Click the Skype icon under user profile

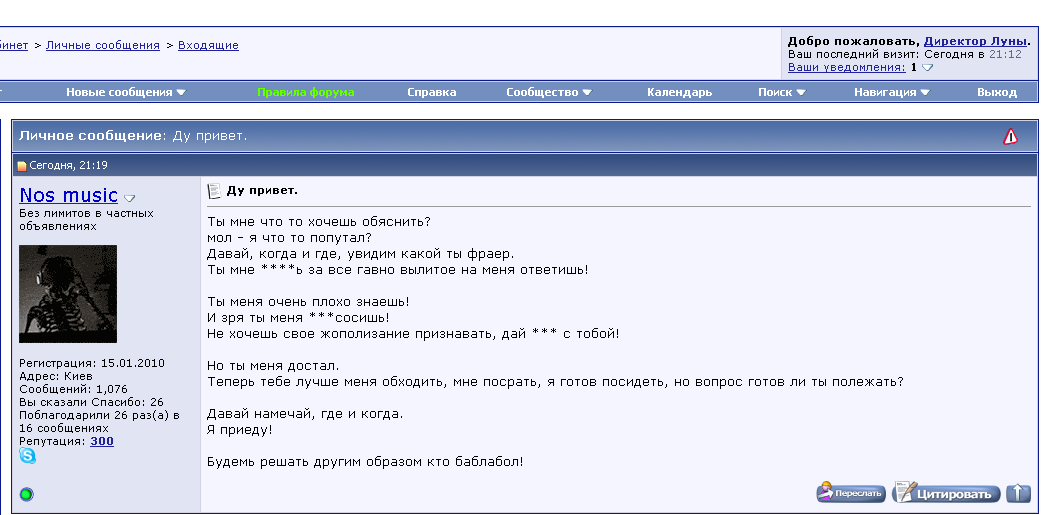(27, 456)
